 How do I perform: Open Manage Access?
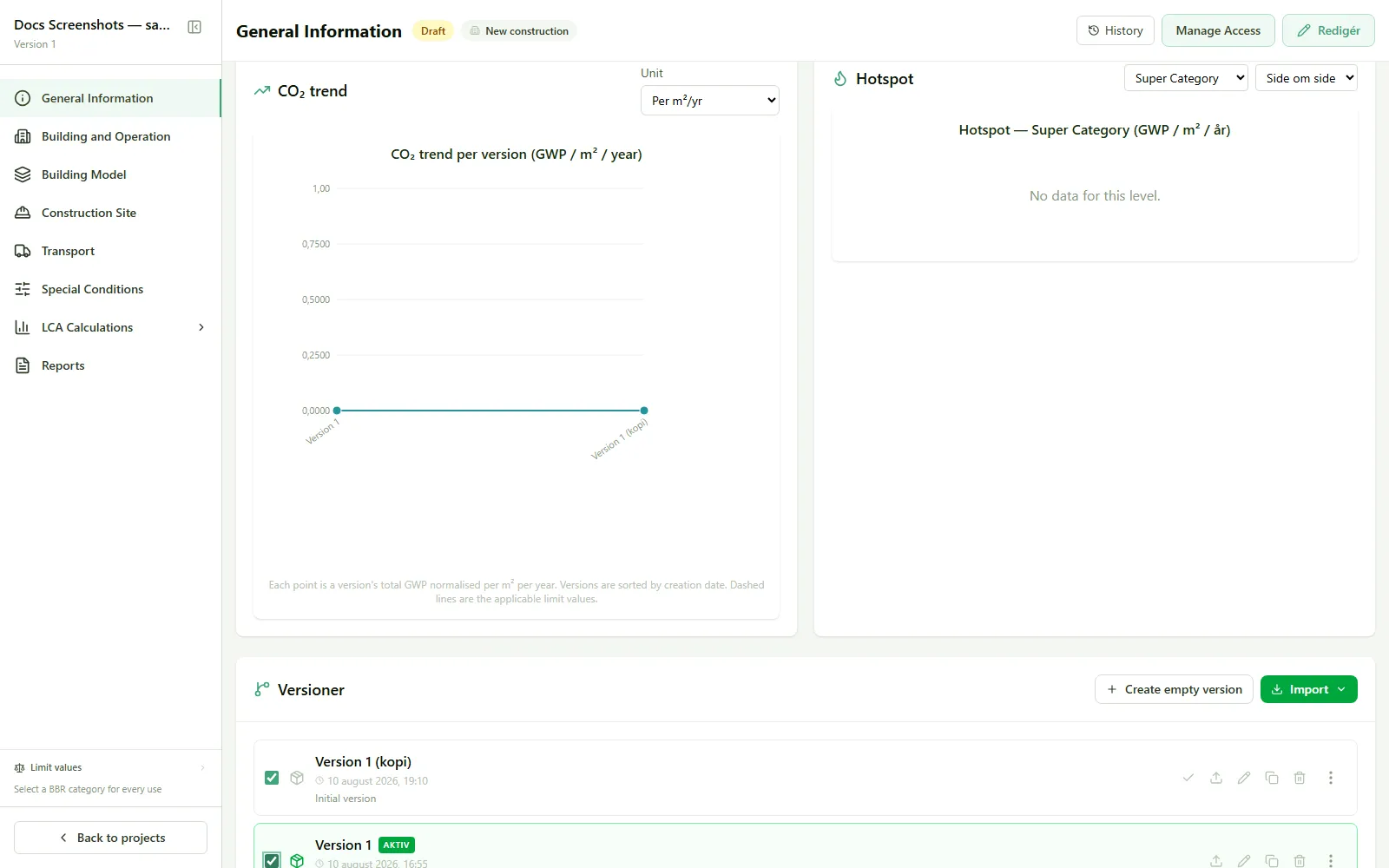pyautogui.click(x=1218, y=30)
